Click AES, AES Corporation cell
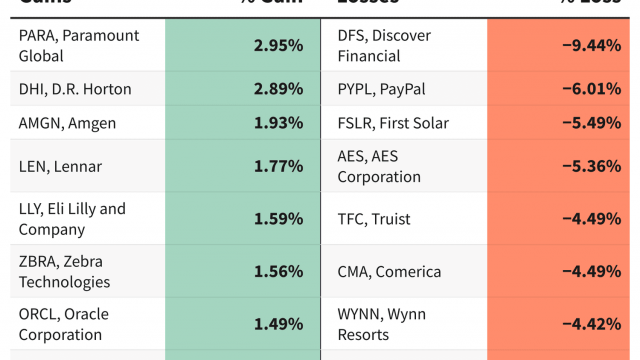Viewport: 640px width, 360px height. click(x=404, y=166)
